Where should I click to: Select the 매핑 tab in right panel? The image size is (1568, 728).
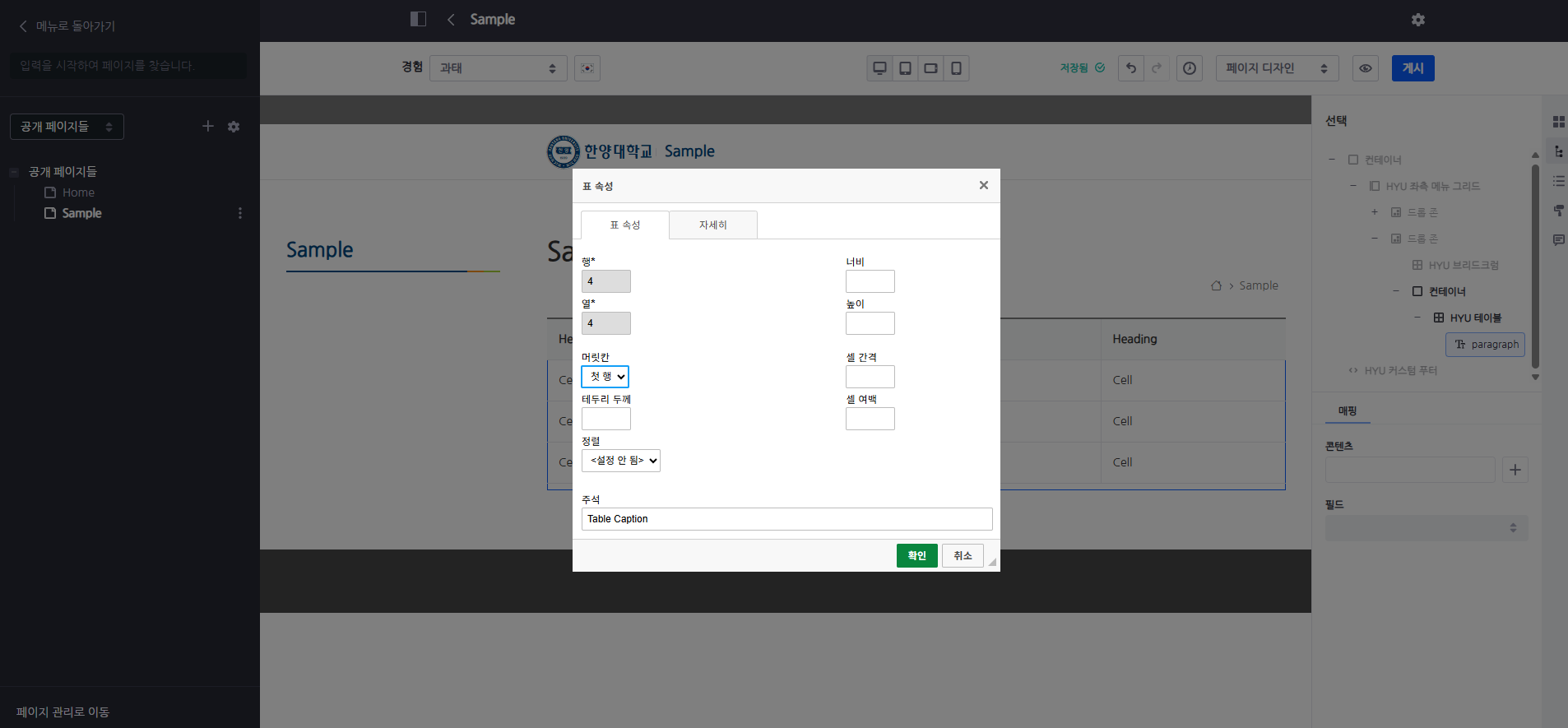tap(1348, 410)
